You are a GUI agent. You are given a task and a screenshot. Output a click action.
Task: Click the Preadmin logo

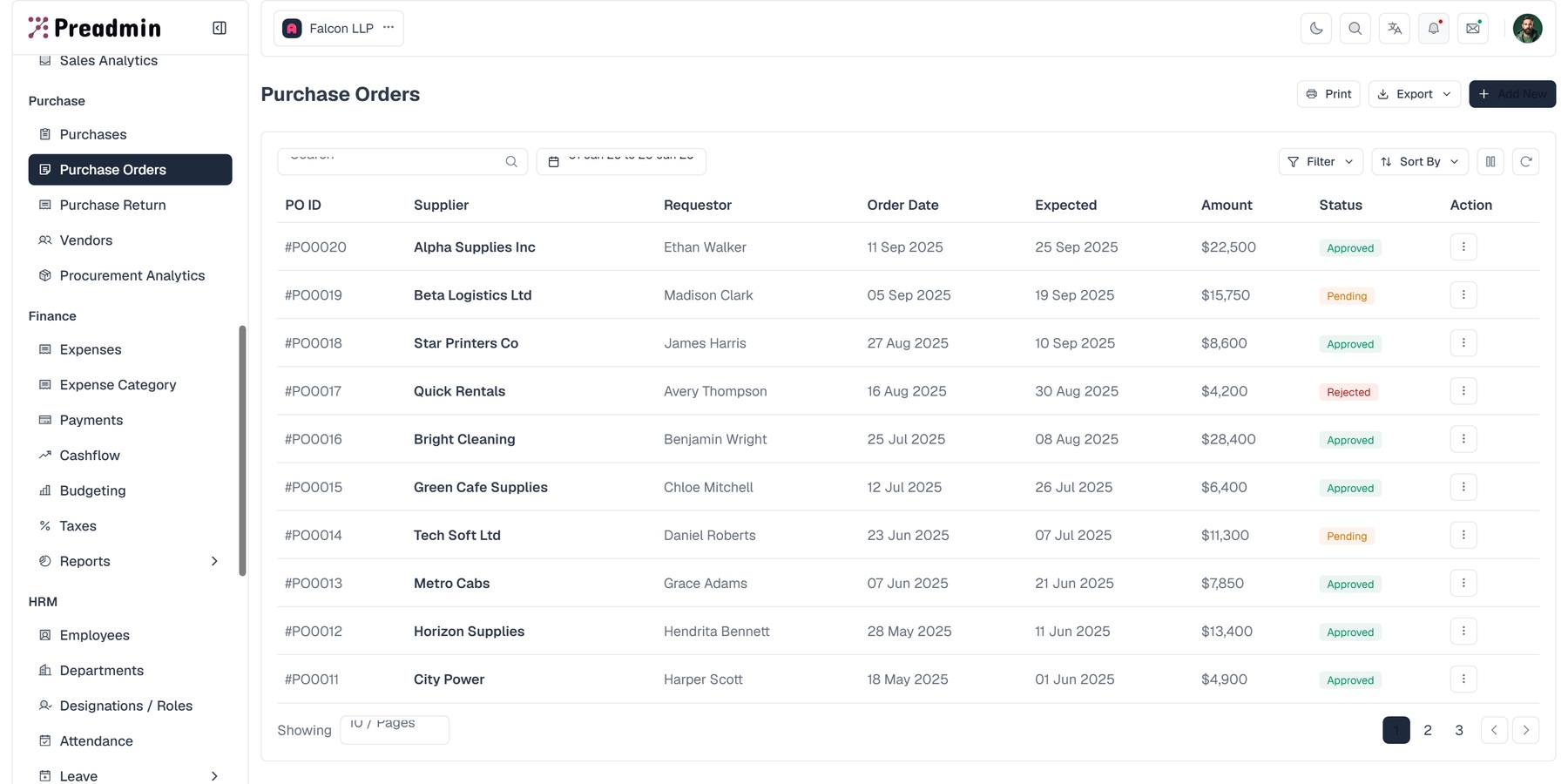[95, 28]
